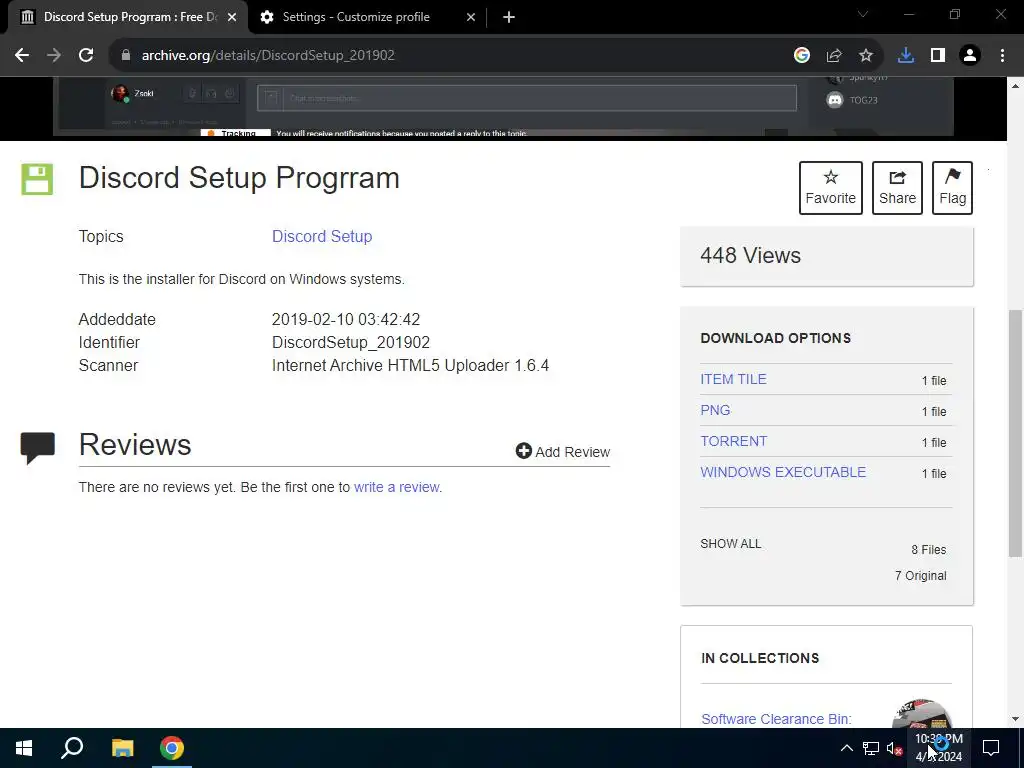The image size is (1024, 768).
Task: Open the Chrome profile avatar
Action: click(970, 56)
